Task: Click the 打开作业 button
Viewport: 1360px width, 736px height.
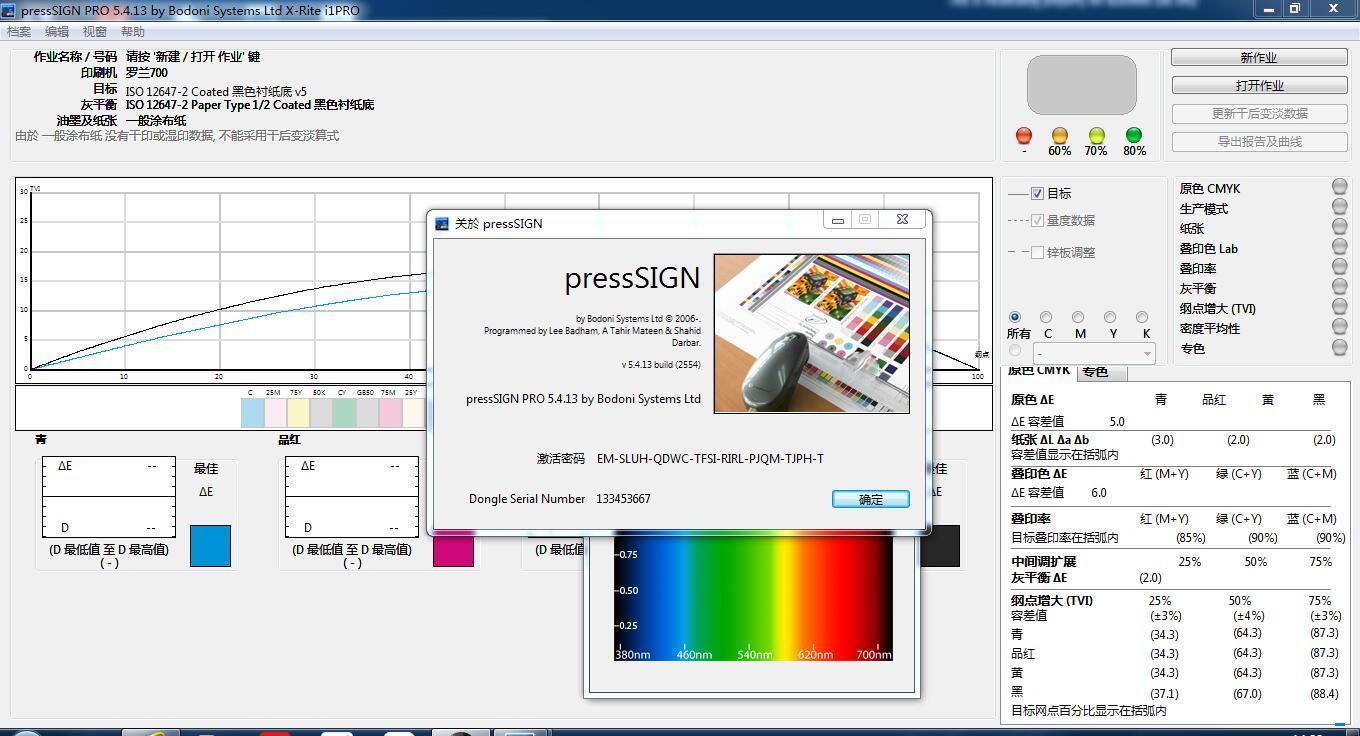Action: click(x=1259, y=86)
